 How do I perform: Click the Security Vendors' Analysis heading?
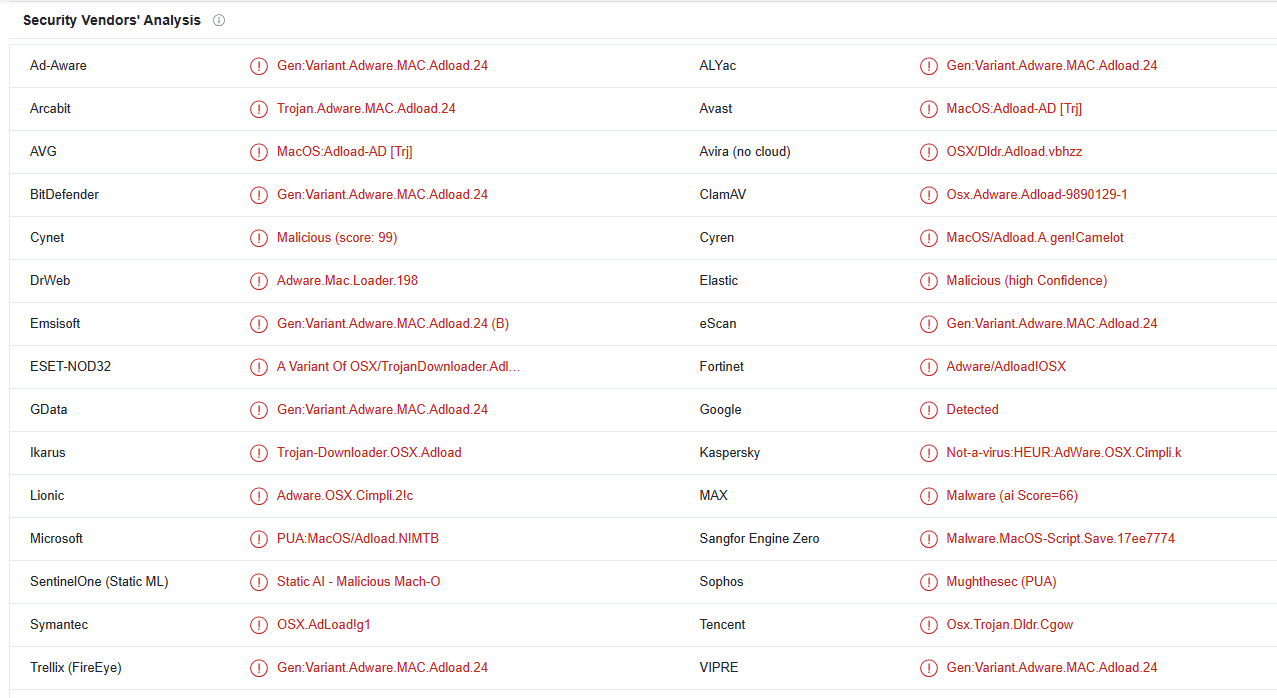[x=112, y=20]
